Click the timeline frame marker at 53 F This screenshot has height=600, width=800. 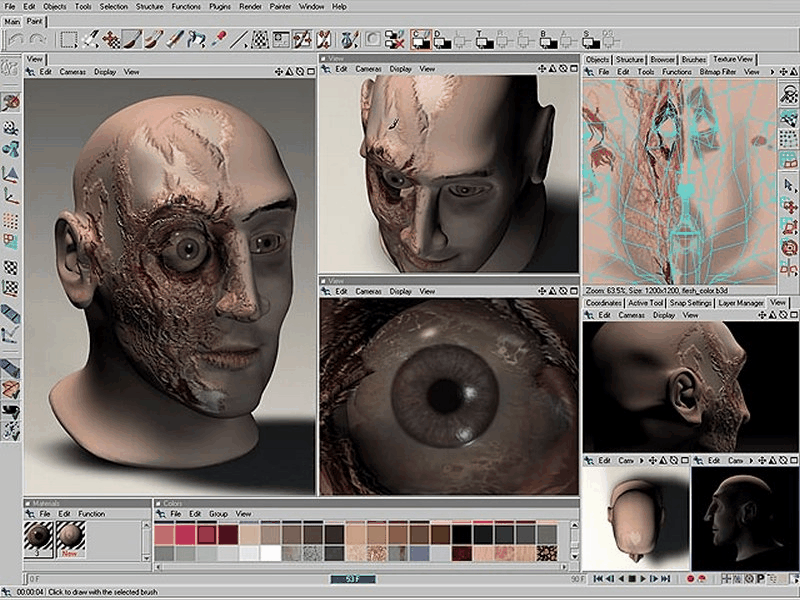[x=353, y=579]
